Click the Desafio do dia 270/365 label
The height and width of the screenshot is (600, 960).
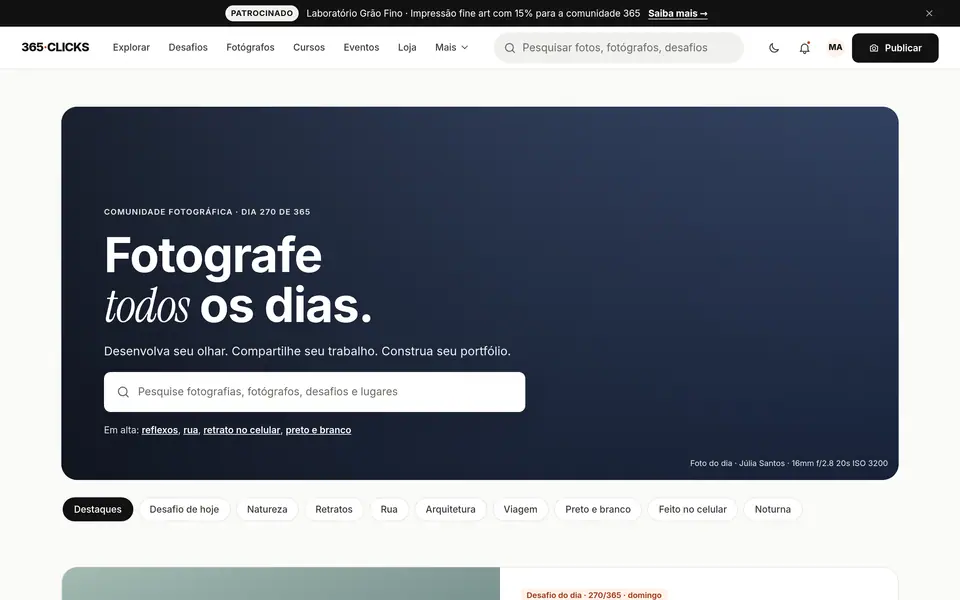pos(594,594)
